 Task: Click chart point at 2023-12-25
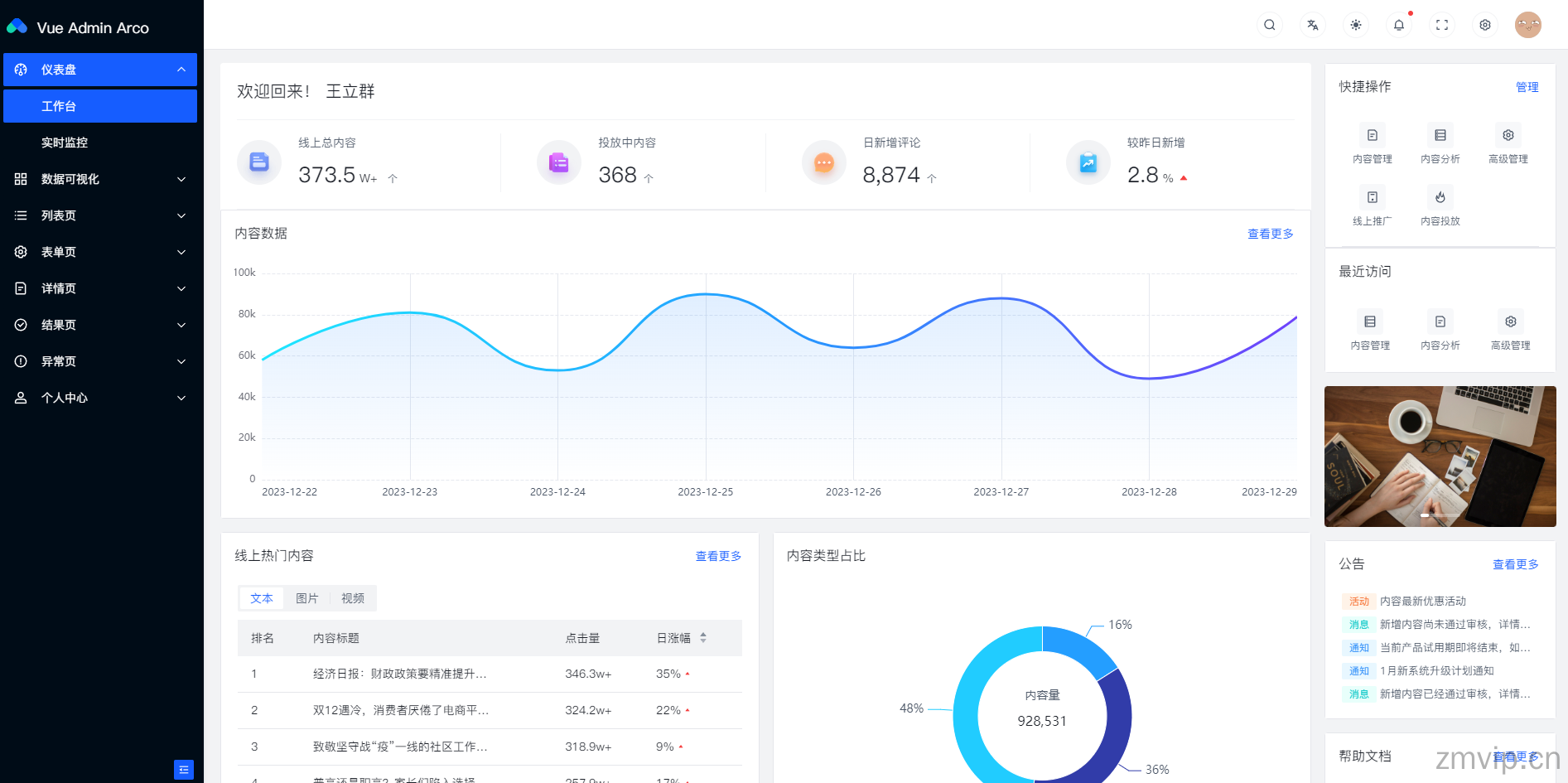pos(706,294)
